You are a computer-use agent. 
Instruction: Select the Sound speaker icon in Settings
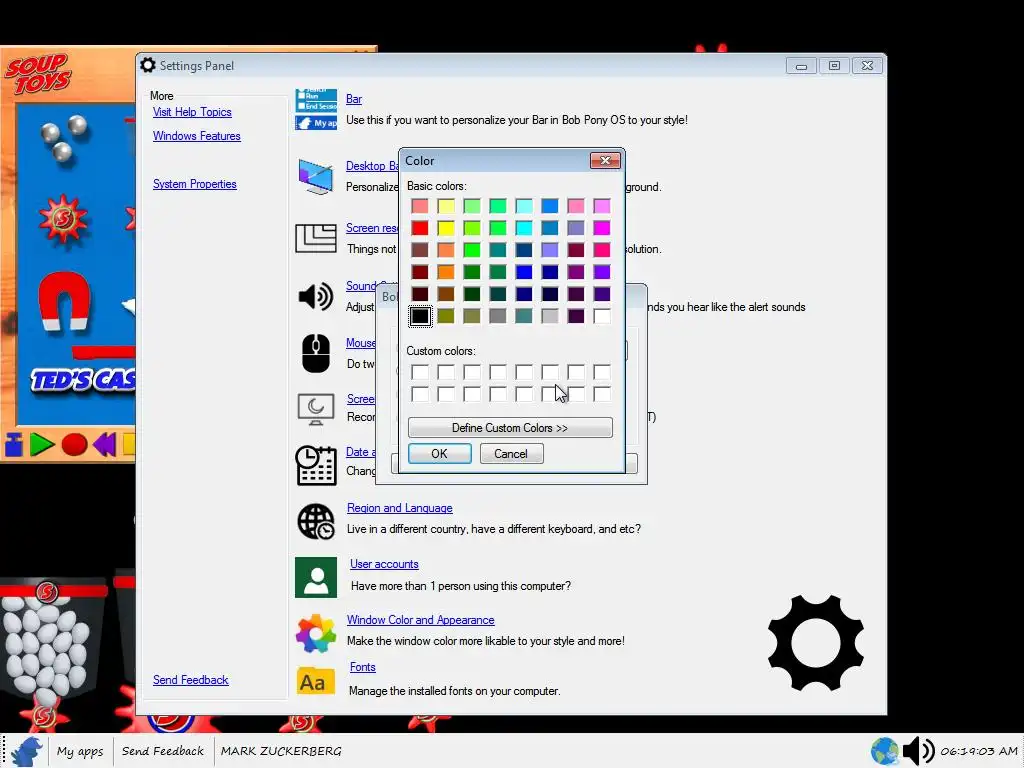(x=316, y=296)
